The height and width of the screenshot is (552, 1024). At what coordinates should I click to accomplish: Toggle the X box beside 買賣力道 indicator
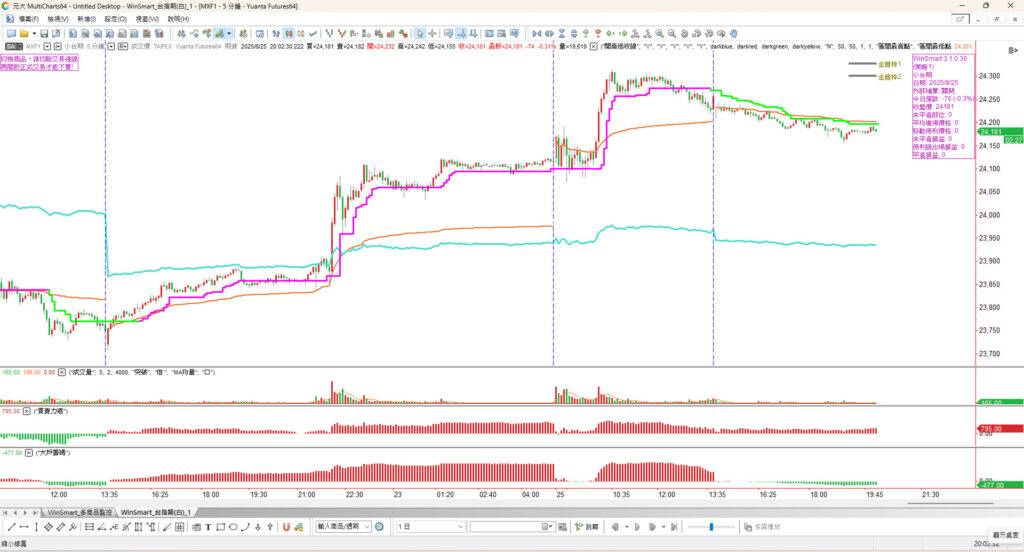click(27, 411)
